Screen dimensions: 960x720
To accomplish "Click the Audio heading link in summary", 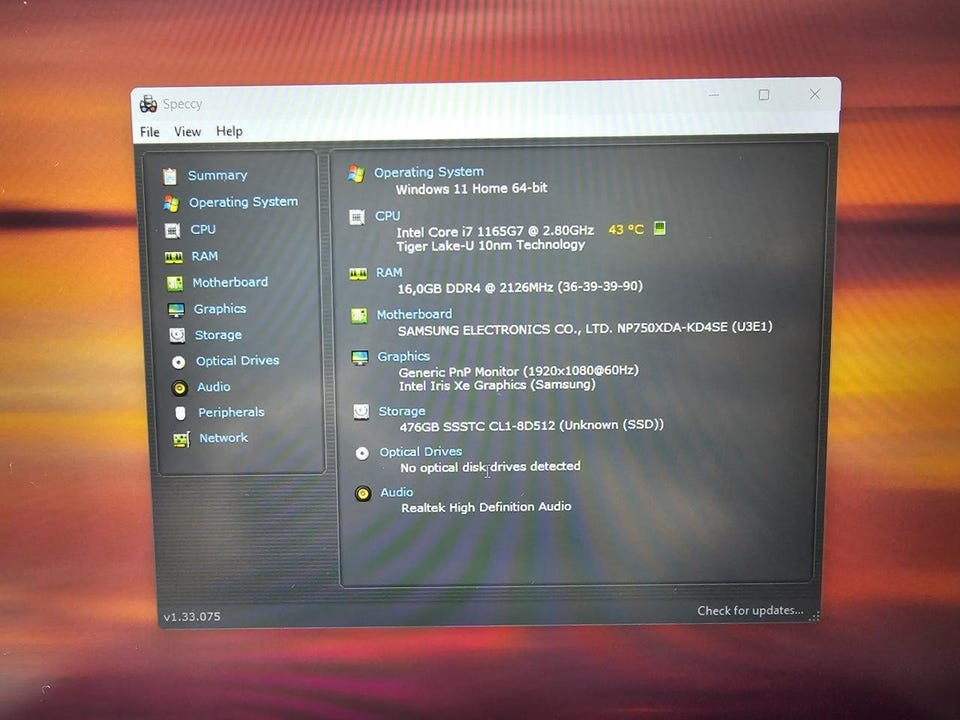I will [x=397, y=492].
